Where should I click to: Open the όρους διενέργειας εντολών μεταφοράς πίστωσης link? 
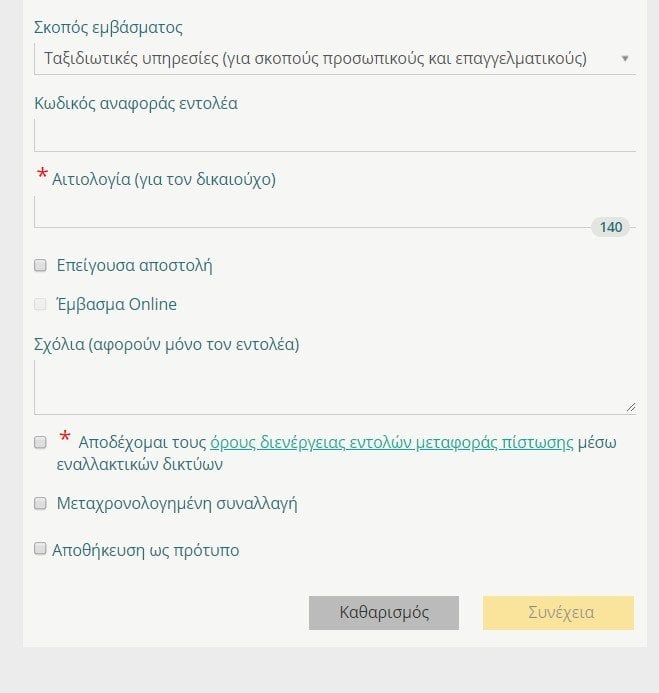392,442
